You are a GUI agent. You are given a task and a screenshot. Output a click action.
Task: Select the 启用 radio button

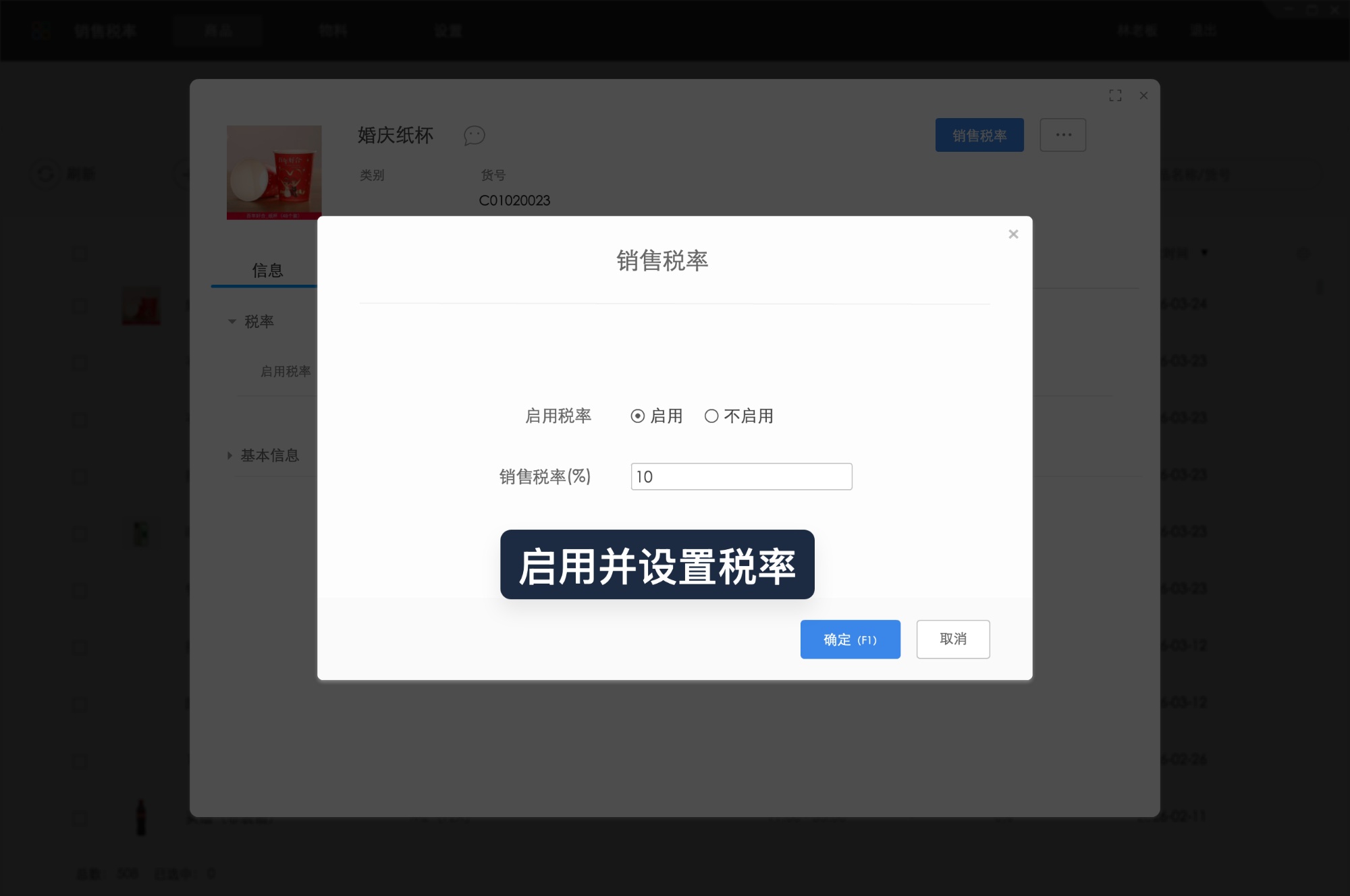pyautogui.click(x=637, y=416)
